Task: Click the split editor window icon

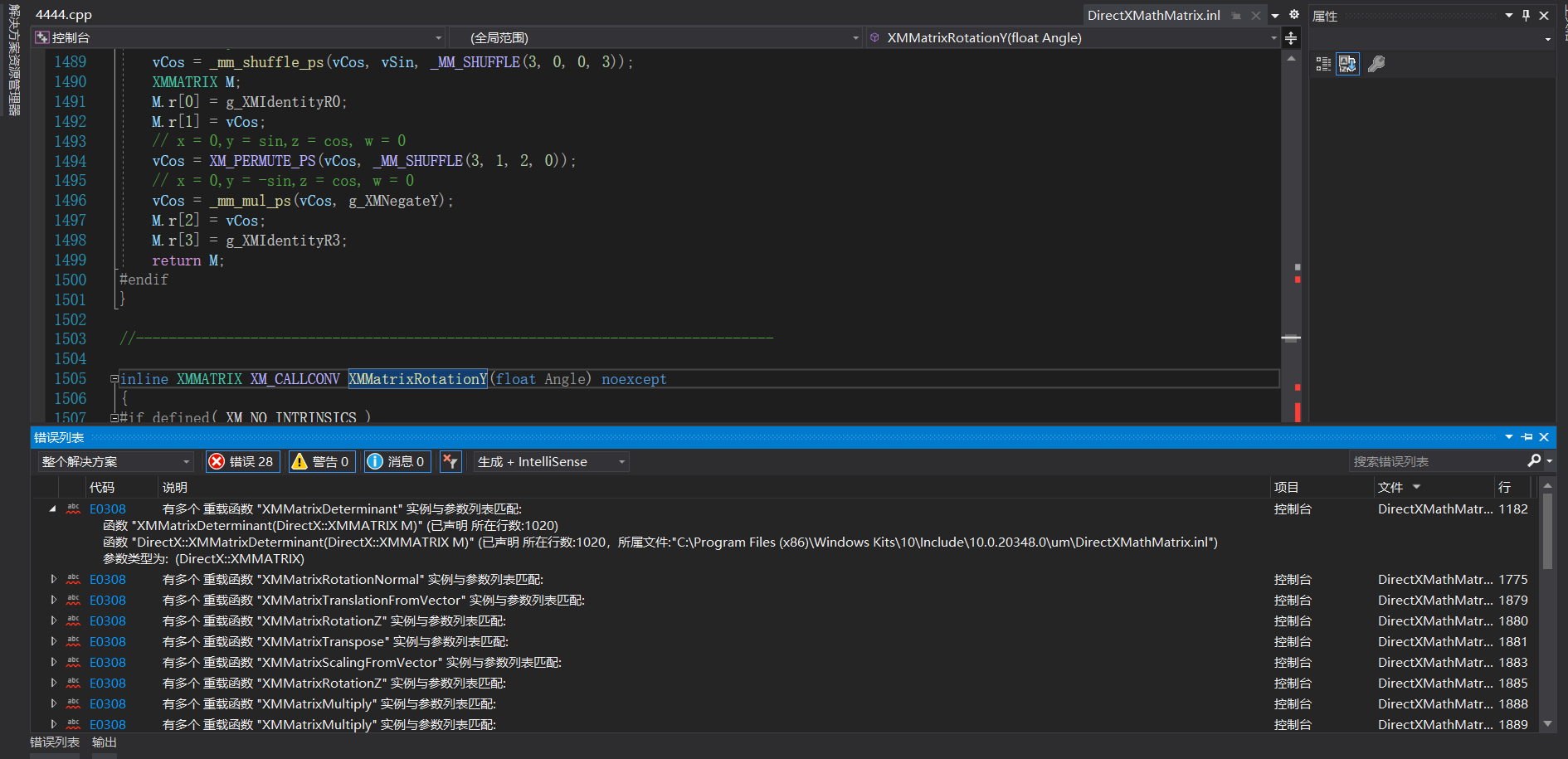Action: (1291, 38)
